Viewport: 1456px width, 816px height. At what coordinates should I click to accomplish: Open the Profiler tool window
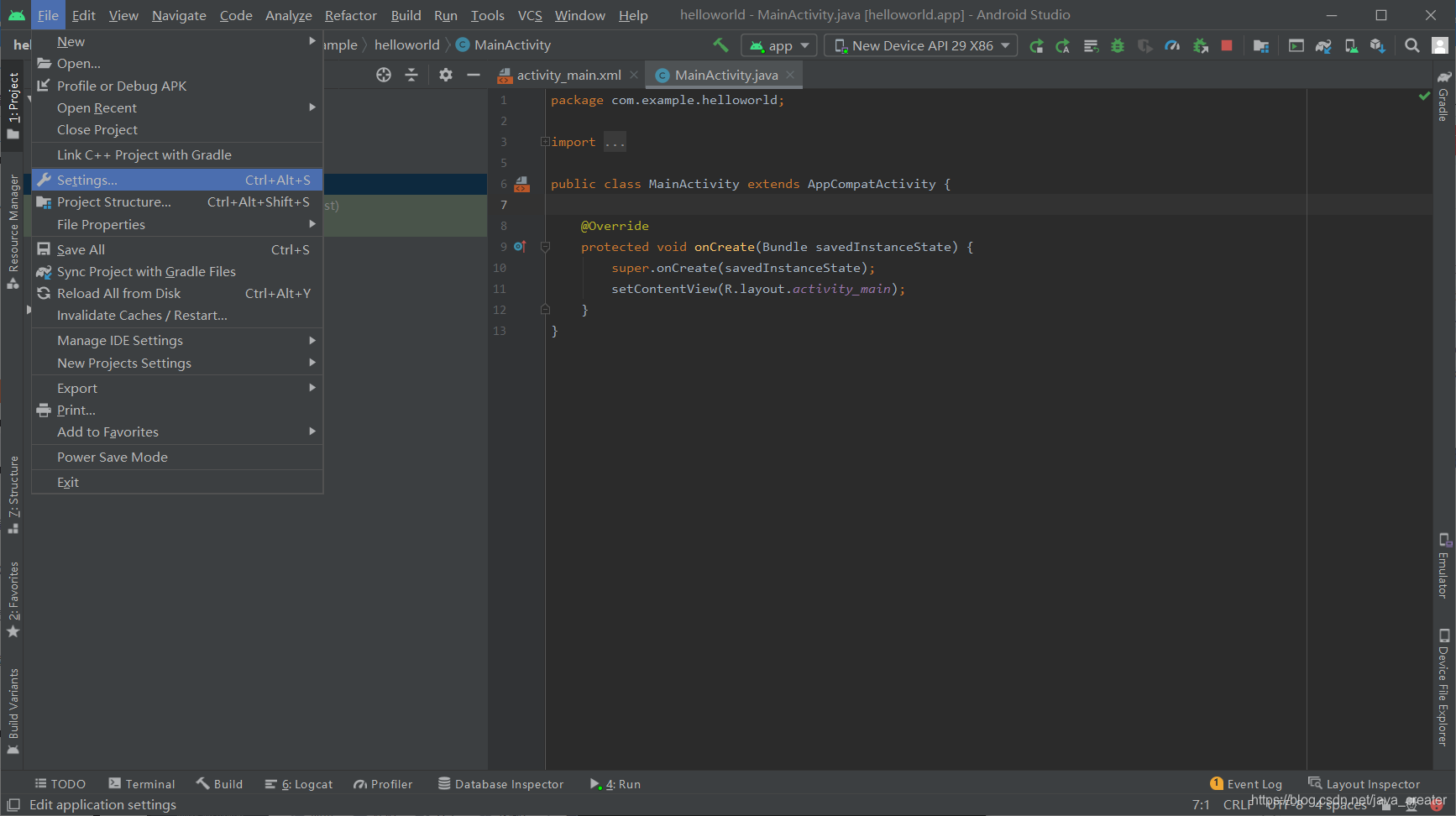[383, 784]
